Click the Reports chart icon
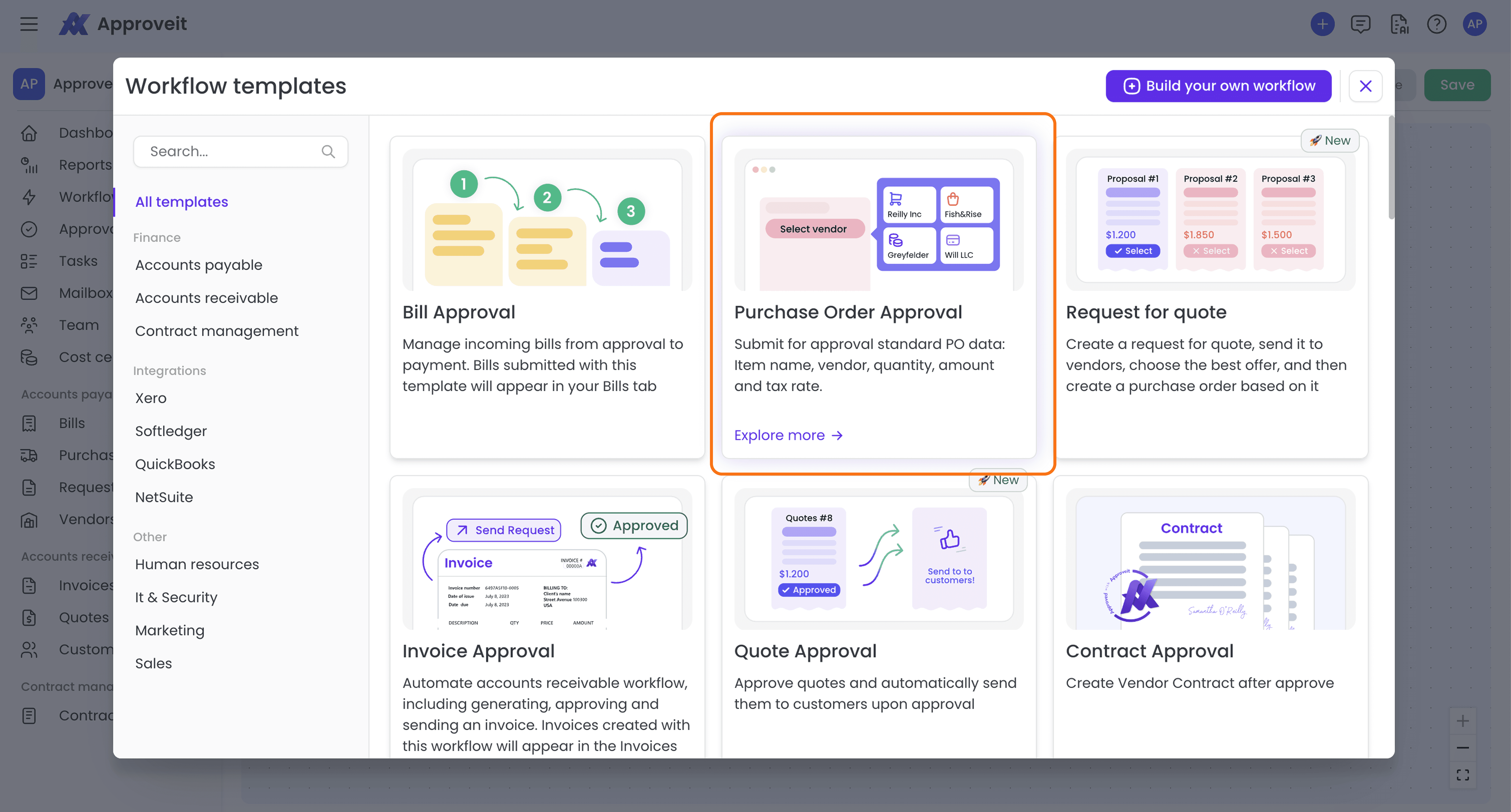Viewport: 1511px width, 812px height. (29, 165)
